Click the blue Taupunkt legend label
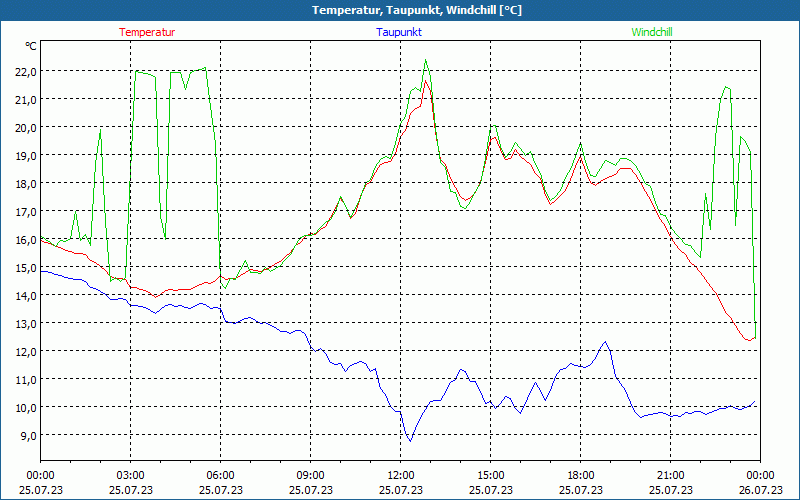Screen dimensions: 800x500 click(x=399, y=32)
